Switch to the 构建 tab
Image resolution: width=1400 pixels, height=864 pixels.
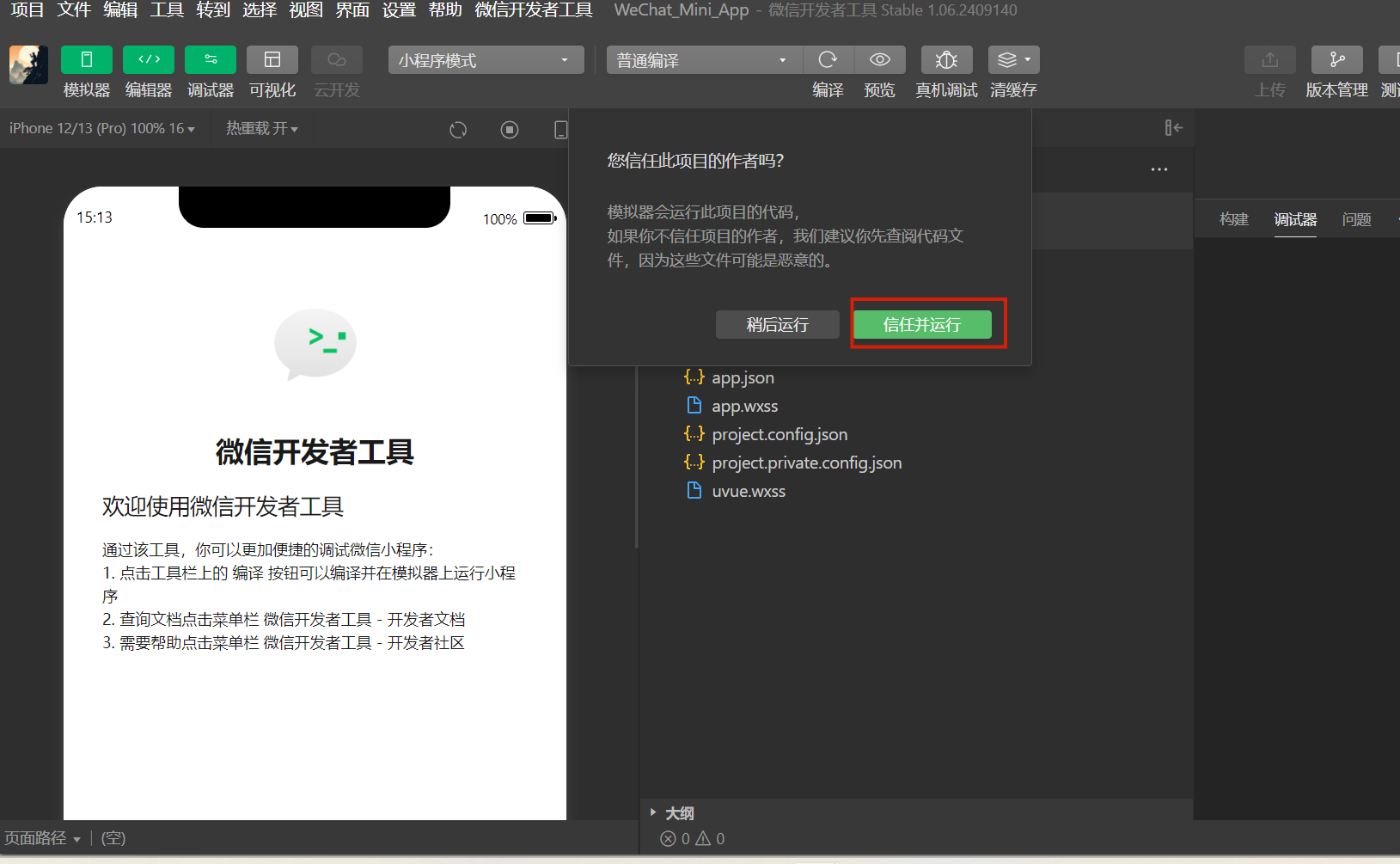coord(1234,219)
